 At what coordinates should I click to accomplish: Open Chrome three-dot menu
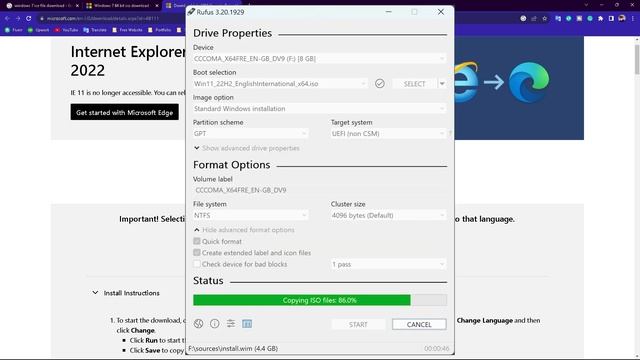click(633, 18)
